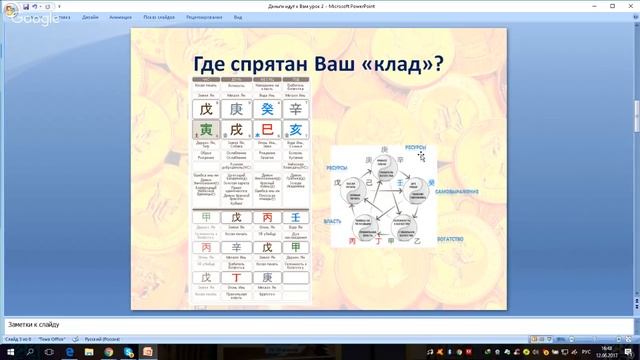Open the Дизайн ribbon tab
640x360 pixels.
[x=90, y=17]
